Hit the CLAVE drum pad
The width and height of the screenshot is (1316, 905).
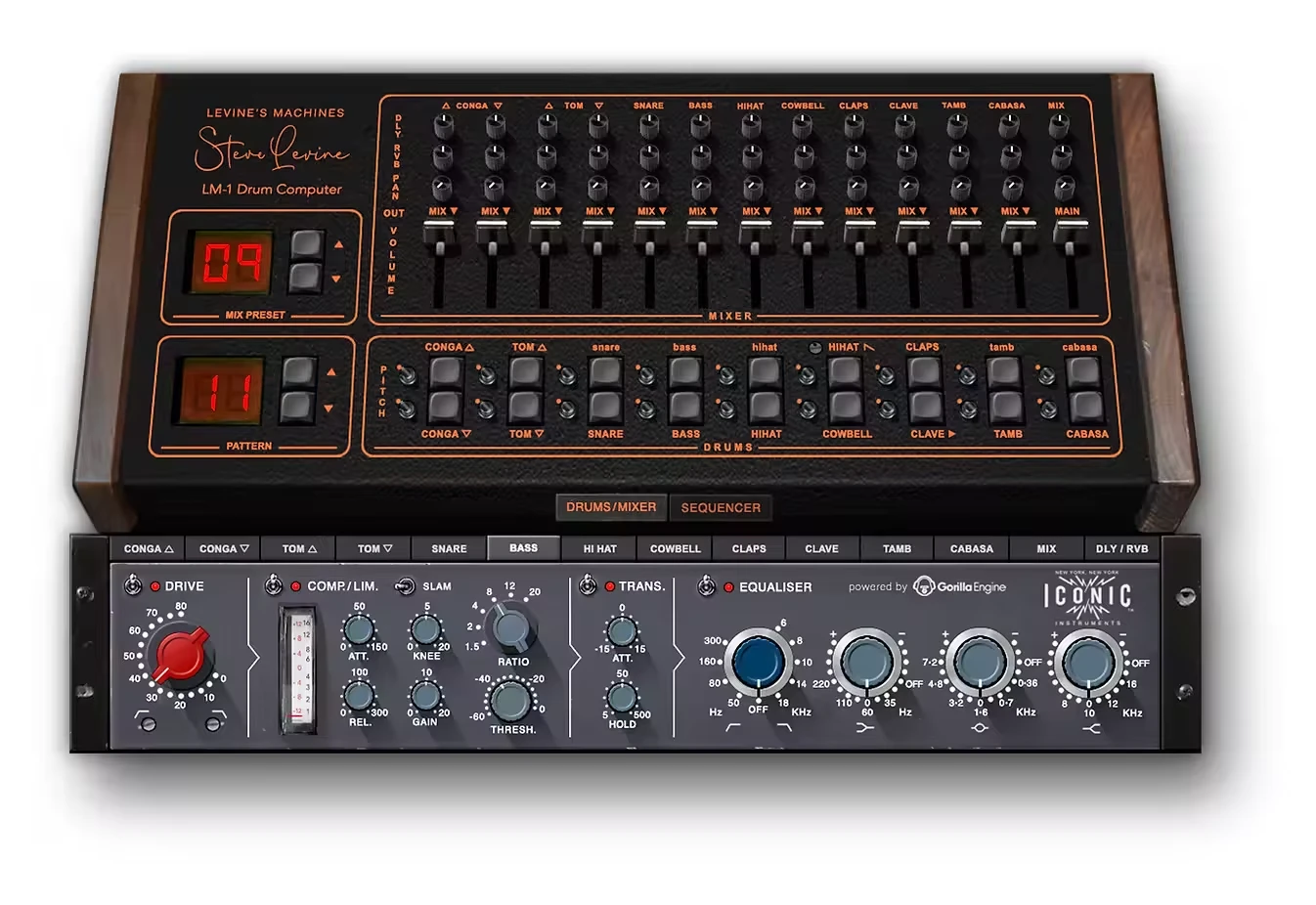(924, 407)
